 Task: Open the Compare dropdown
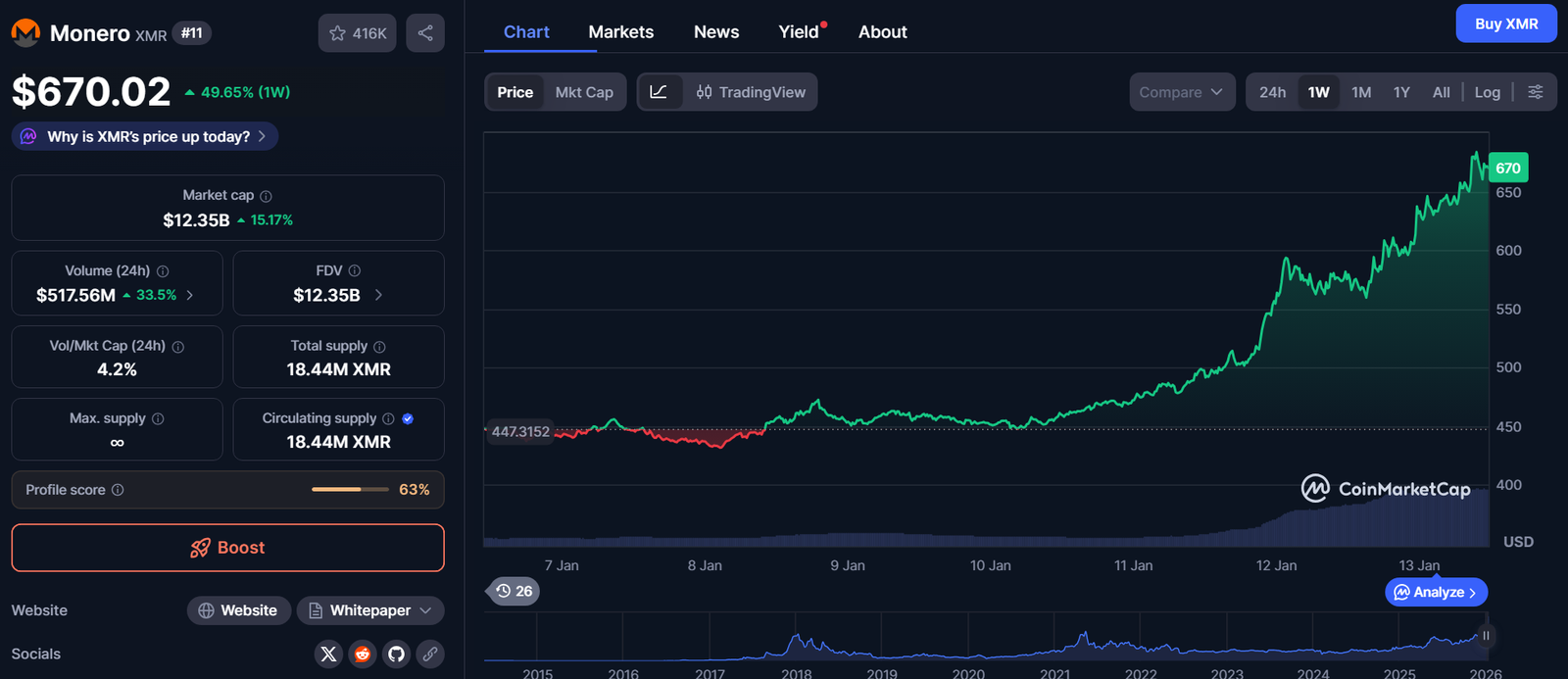(1181, 92)
